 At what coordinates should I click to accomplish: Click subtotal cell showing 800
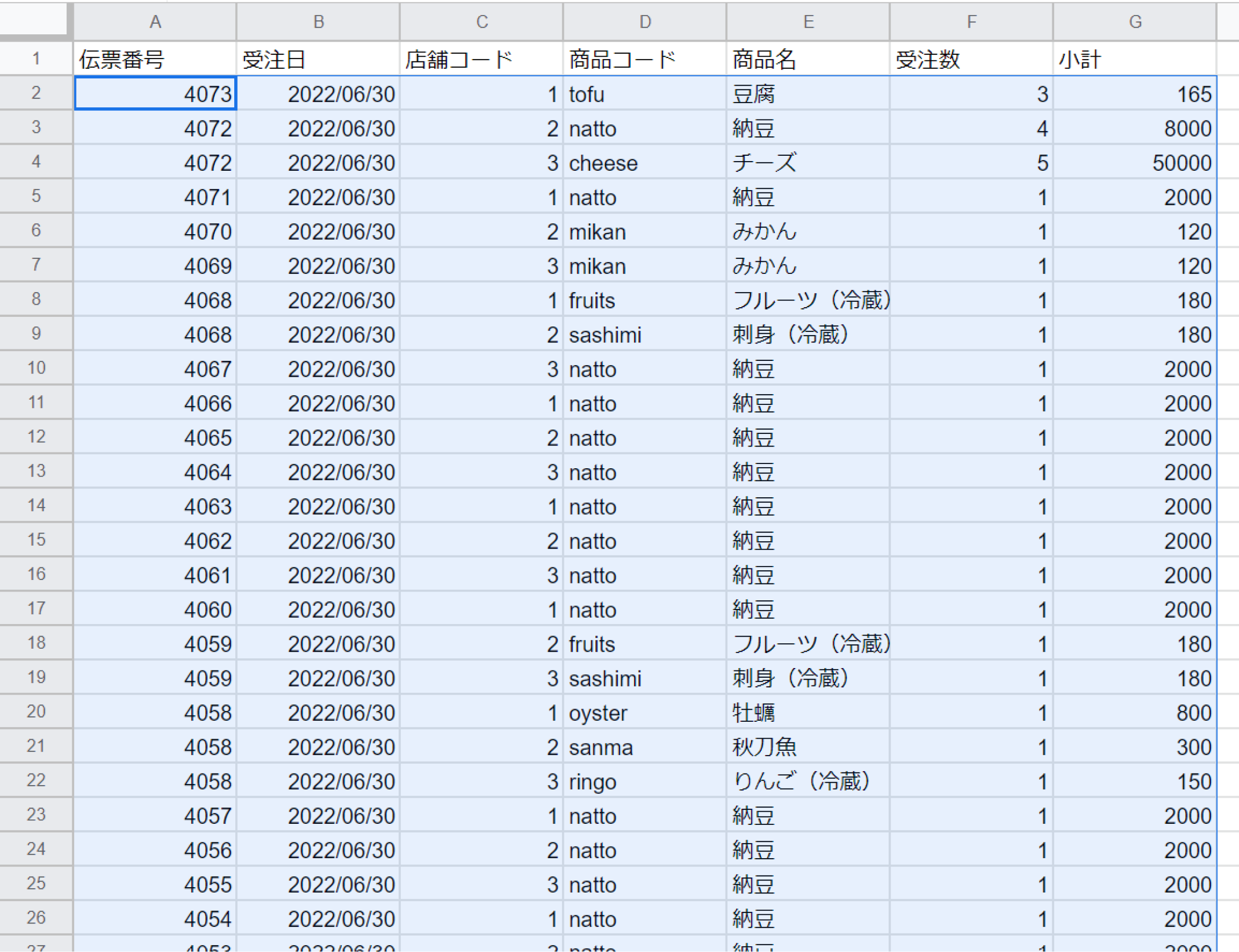pos(1135,712)
